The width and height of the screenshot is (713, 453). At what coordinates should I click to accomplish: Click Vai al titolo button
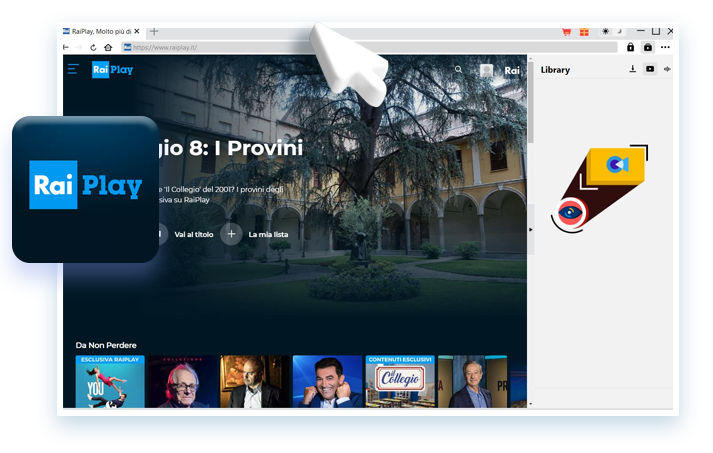pos(194,234)
